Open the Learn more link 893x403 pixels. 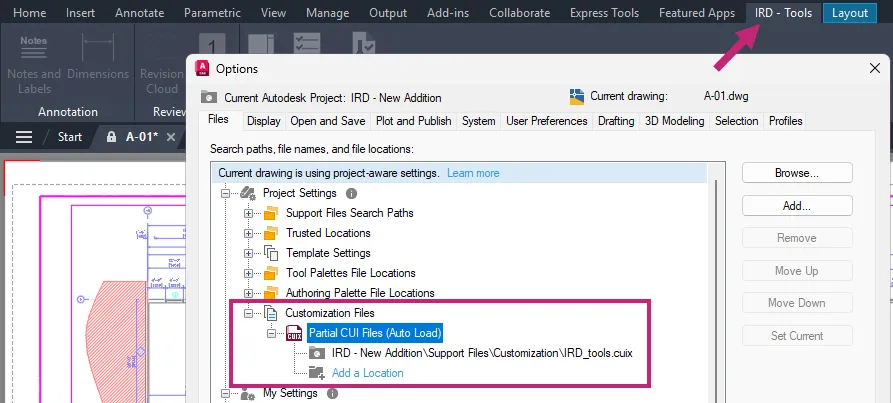pos(473,173)
